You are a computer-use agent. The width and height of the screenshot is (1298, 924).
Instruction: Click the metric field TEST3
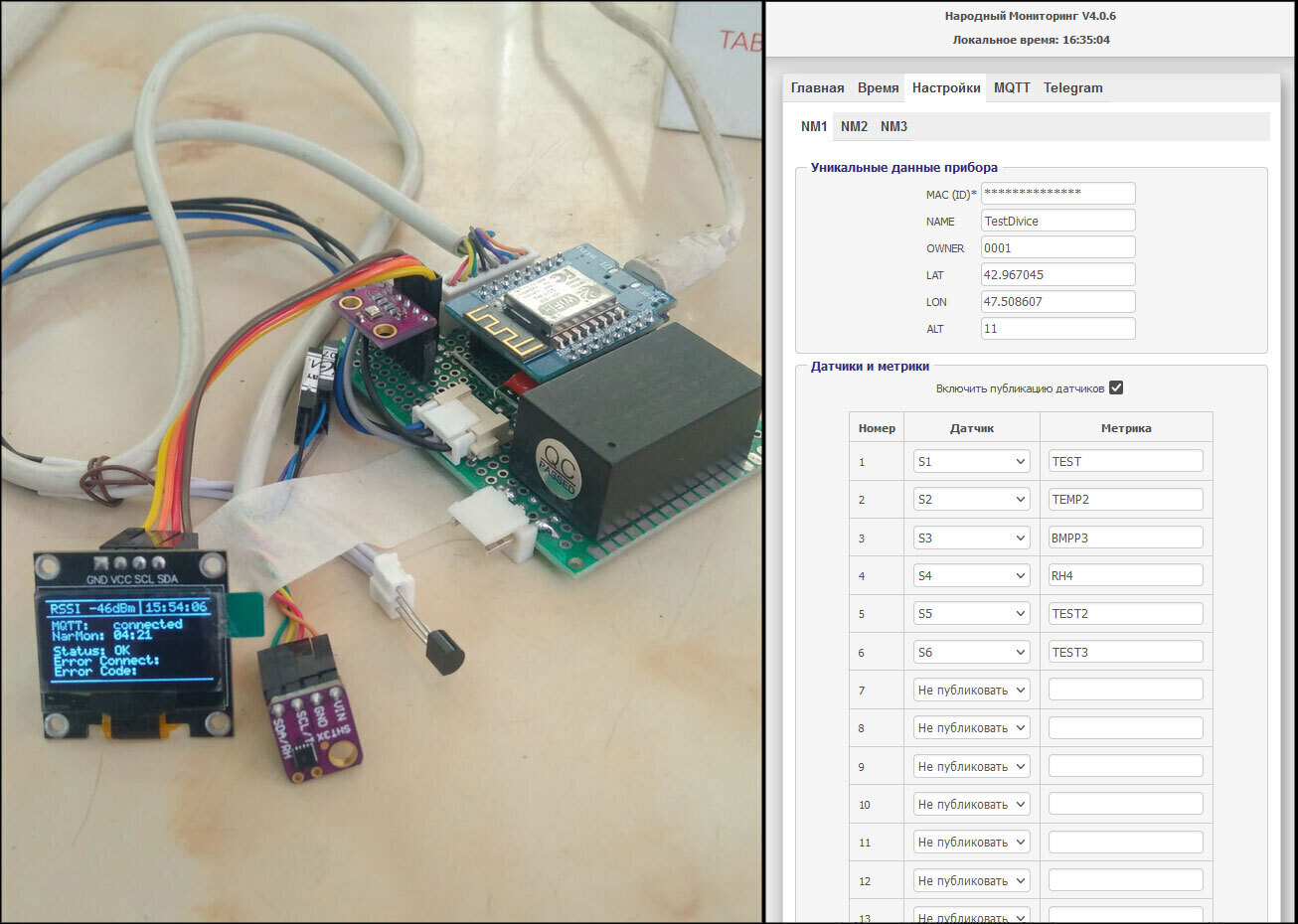tap(1125, 652)
